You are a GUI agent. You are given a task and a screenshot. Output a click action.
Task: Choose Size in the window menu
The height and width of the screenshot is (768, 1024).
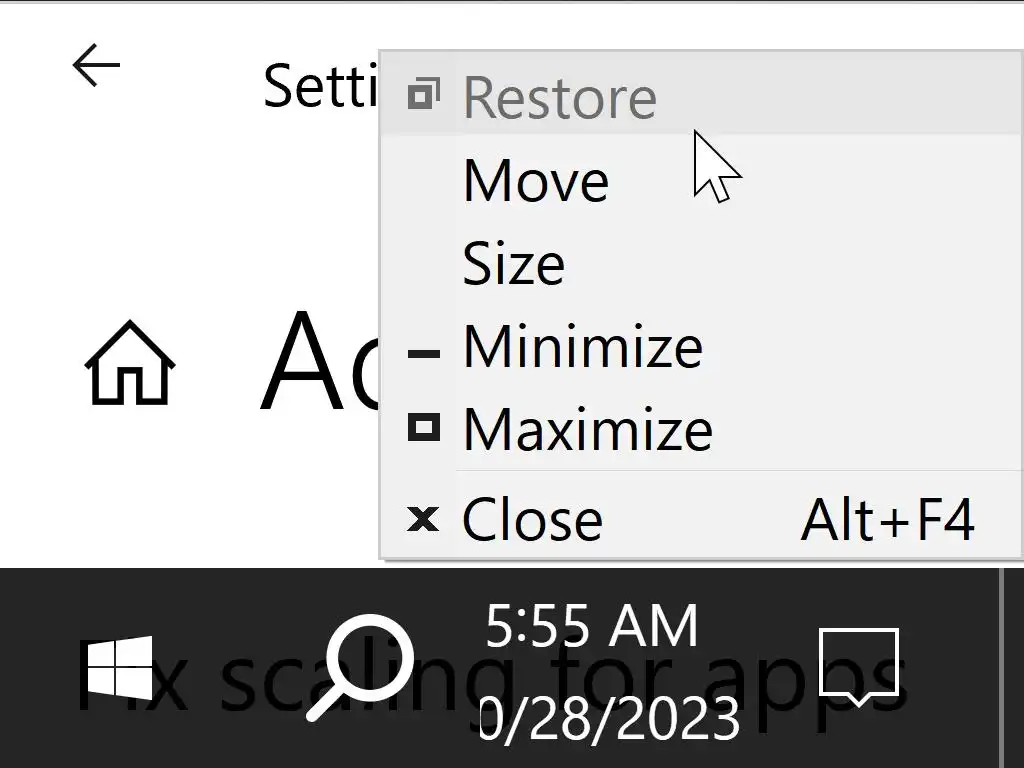513,264
